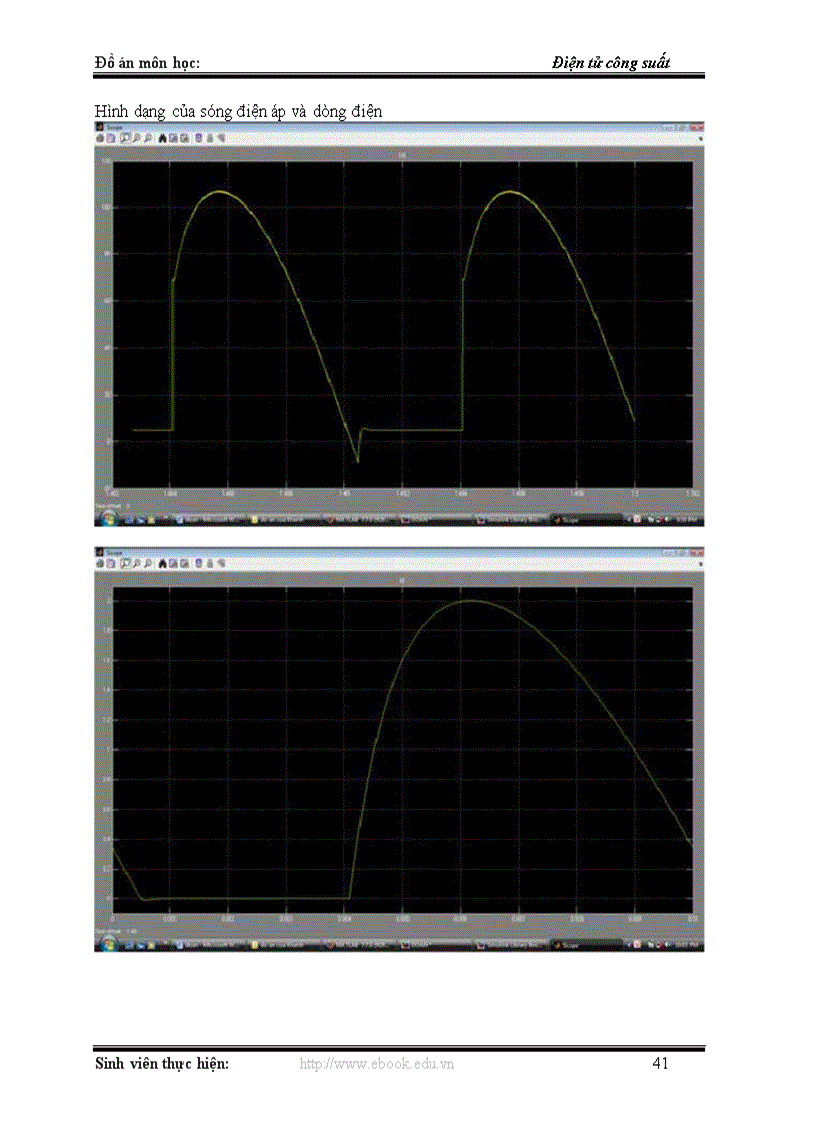Toggle the Zoom tool in lower Scope
816x1123 pixels.
pos(125,564)
